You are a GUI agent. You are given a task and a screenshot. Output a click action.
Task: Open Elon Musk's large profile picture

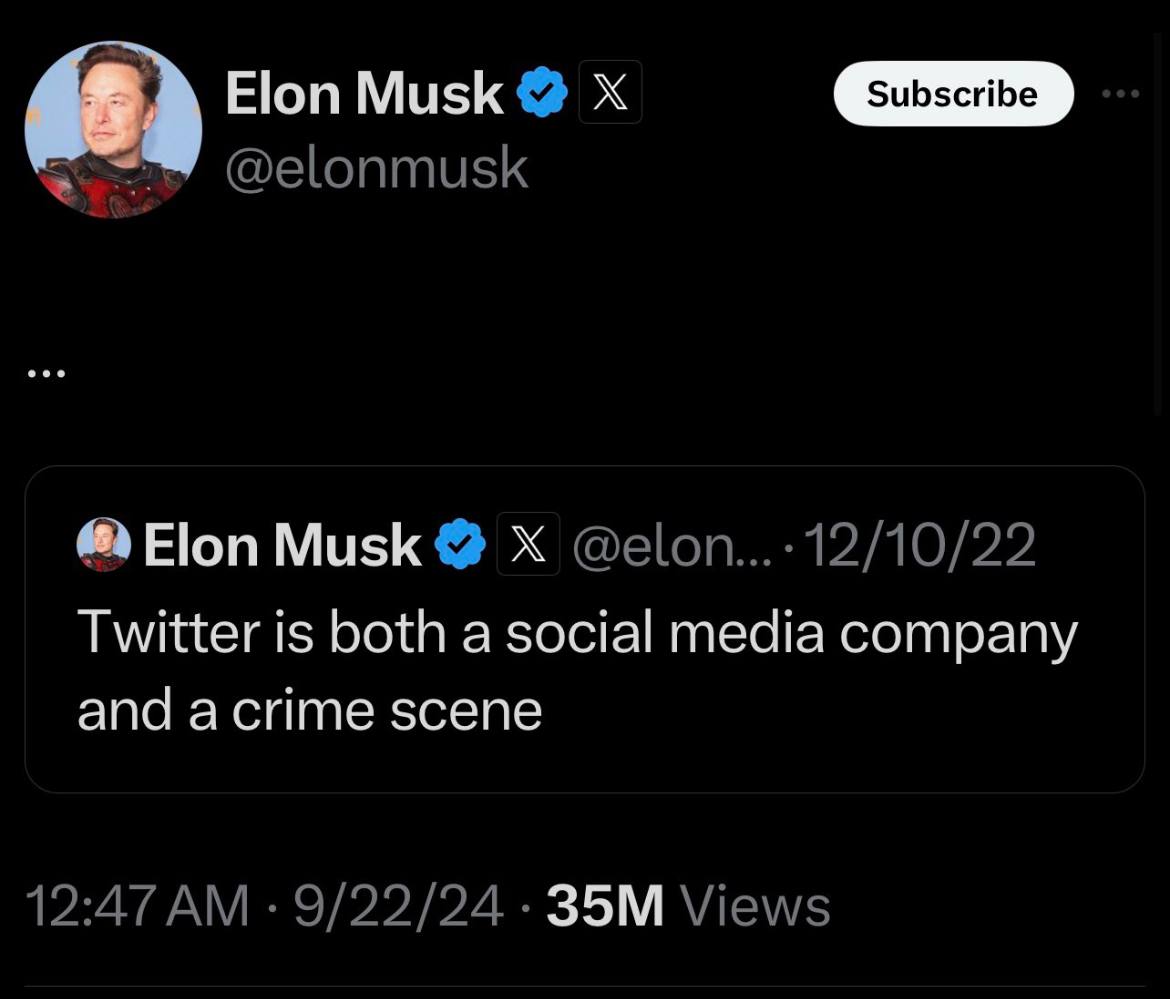113,130
